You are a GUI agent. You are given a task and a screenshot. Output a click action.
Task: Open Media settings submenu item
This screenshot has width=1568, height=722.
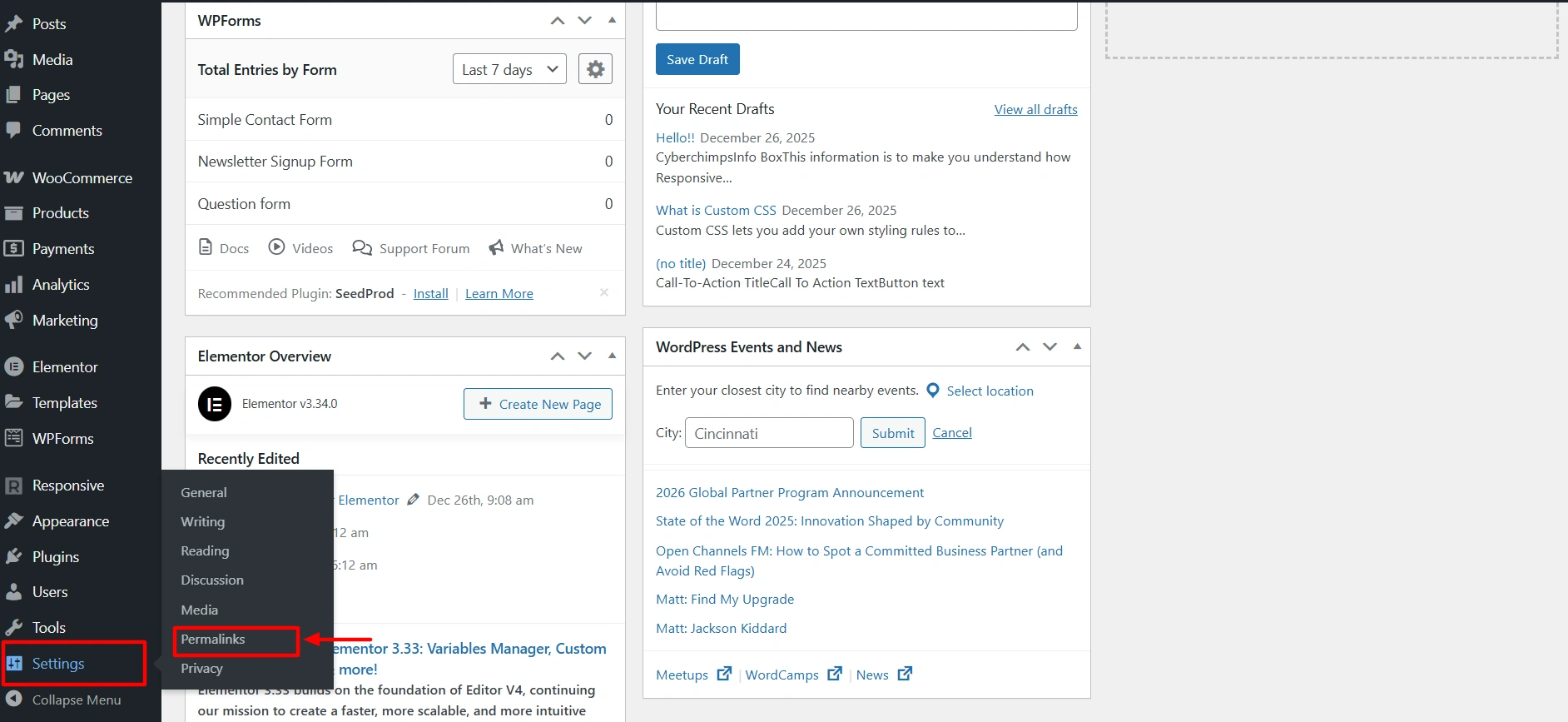click(200, 610)
